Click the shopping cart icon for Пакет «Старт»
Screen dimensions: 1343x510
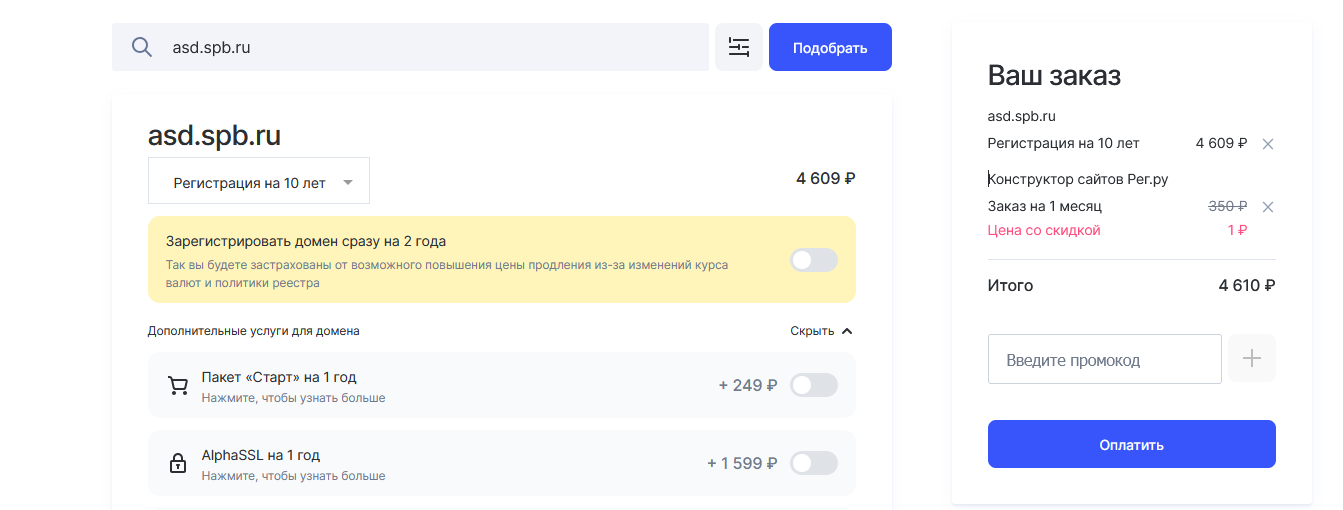coord(178,386)
